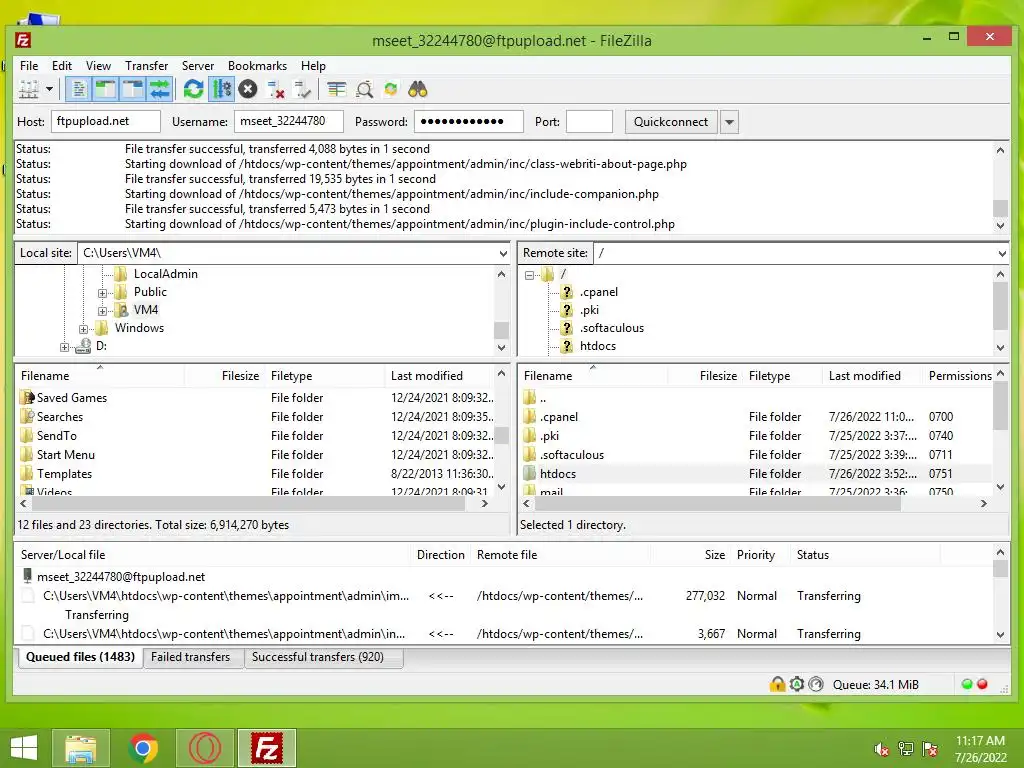Open the Bookmarks menu
The image size is (1024, 768).
(x=257, y=66)
